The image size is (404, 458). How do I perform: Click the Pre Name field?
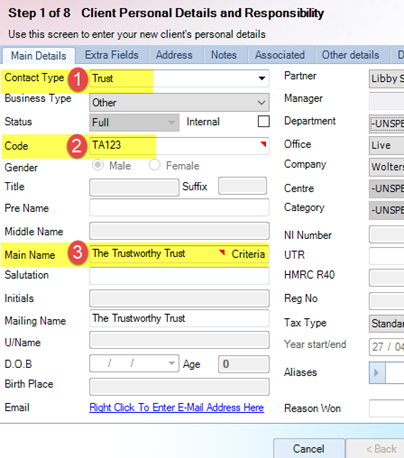tap(179, 208)
